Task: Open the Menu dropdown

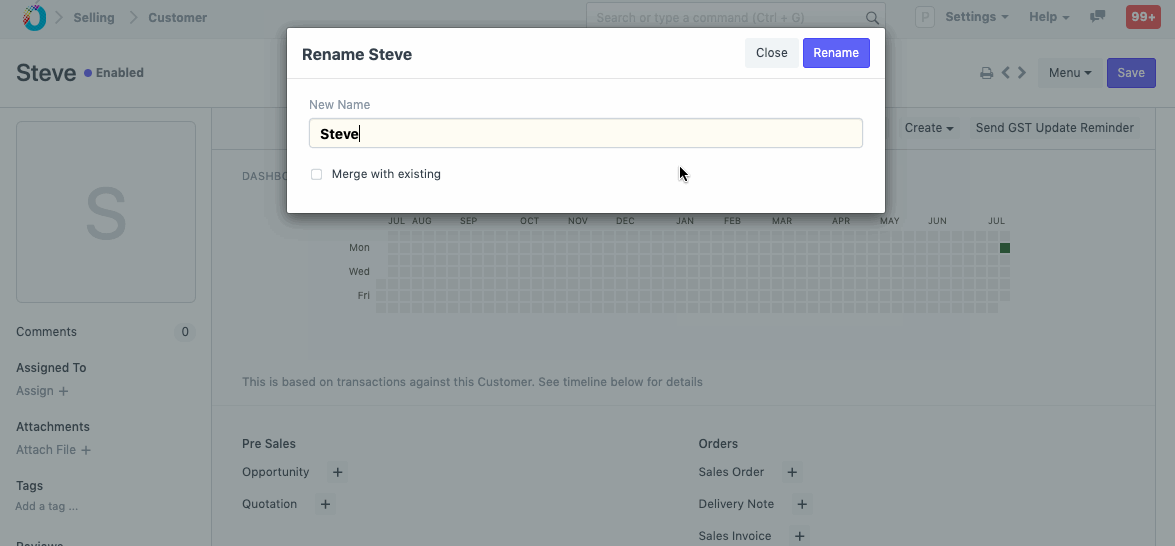Action: click(x=1070, y=73)
